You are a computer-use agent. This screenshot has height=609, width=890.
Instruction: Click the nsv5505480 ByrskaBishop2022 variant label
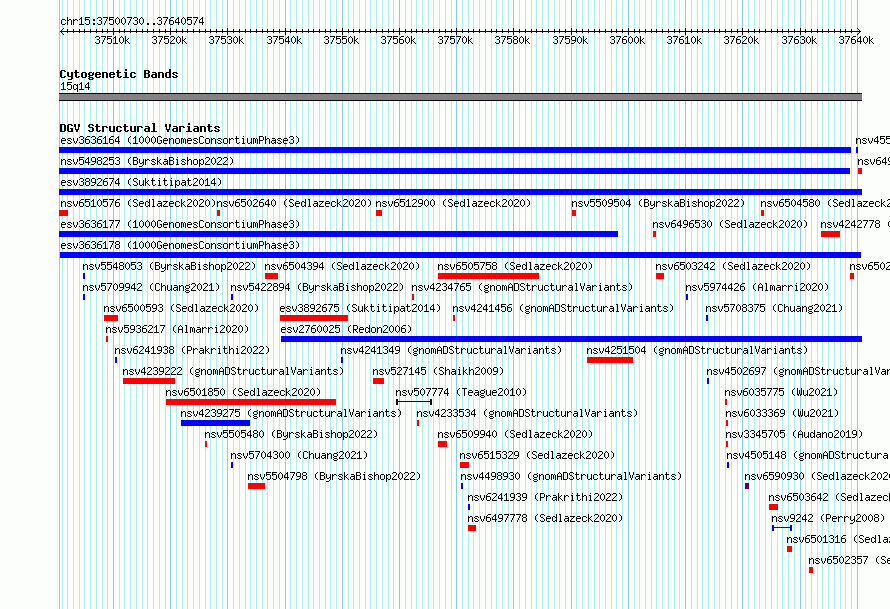(x=291, y=434)
